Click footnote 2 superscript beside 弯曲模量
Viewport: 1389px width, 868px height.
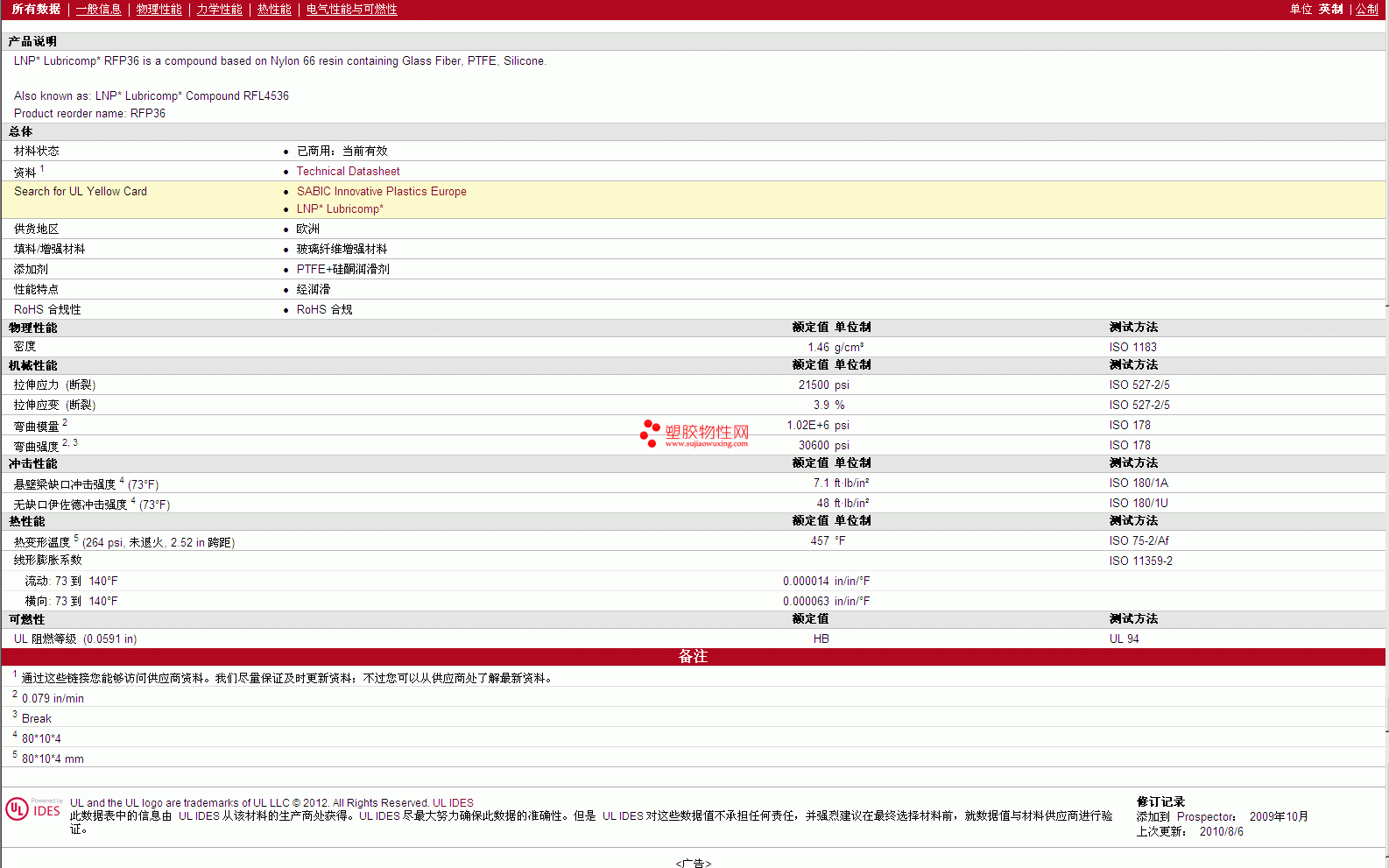tap(65, 422)
